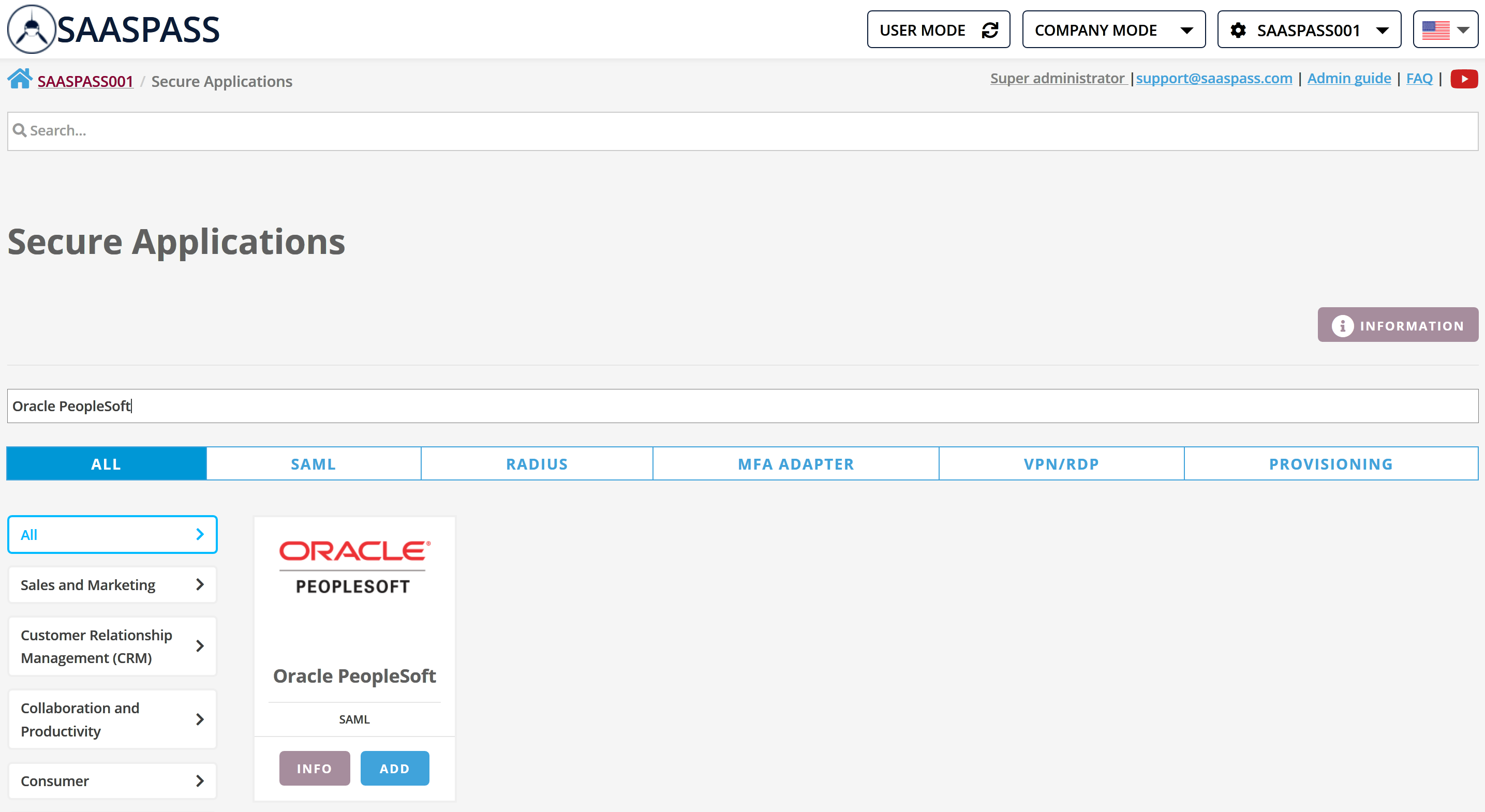Expand the Consumer category

pyautogui.click(x=112, y=781)
